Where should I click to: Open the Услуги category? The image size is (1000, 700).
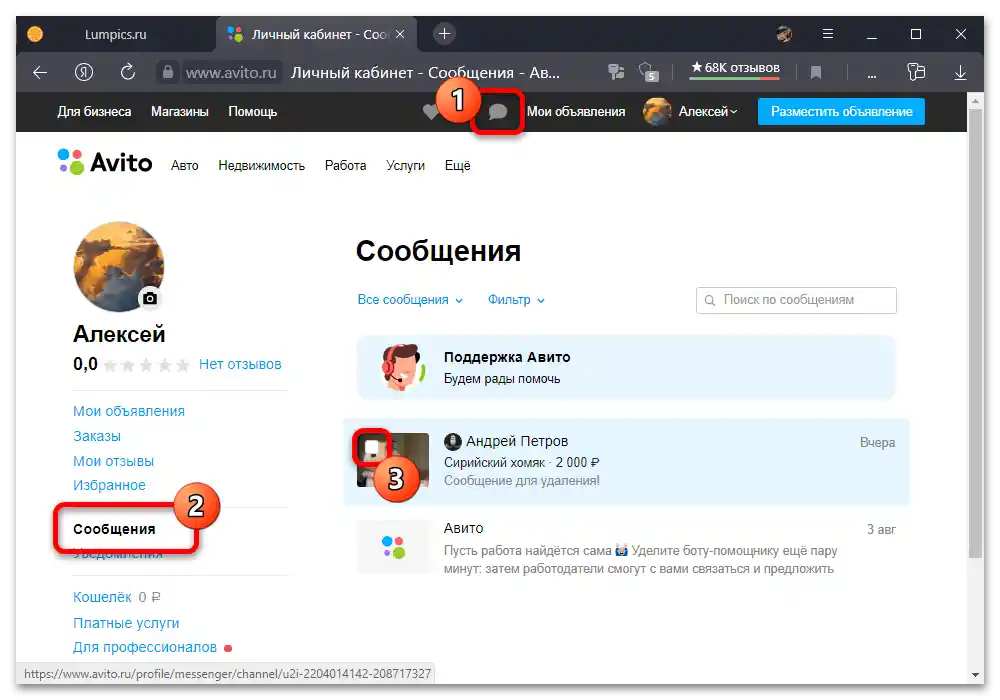(x=405, y=166)
